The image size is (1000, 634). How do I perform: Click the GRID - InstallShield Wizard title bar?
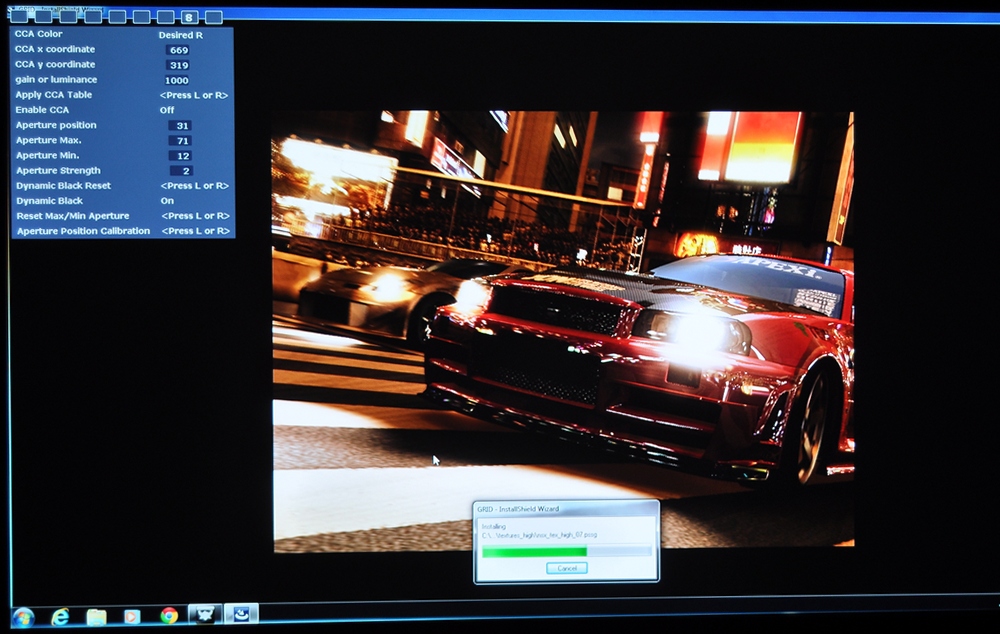[566, 509]
